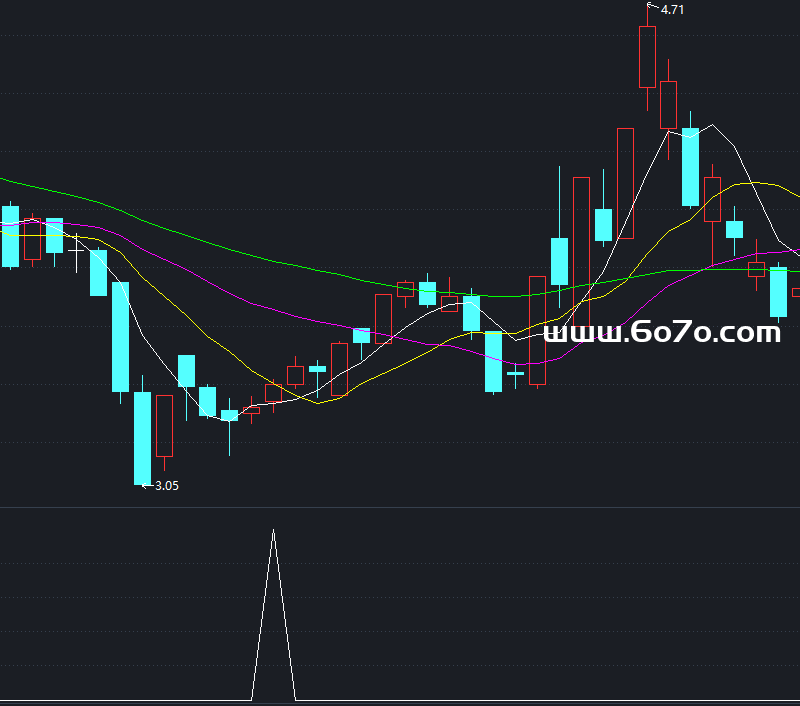Screen dimensions: 800x706
Task: Select the large cyan candle right after the peak
Action: (x=690, y=166)
